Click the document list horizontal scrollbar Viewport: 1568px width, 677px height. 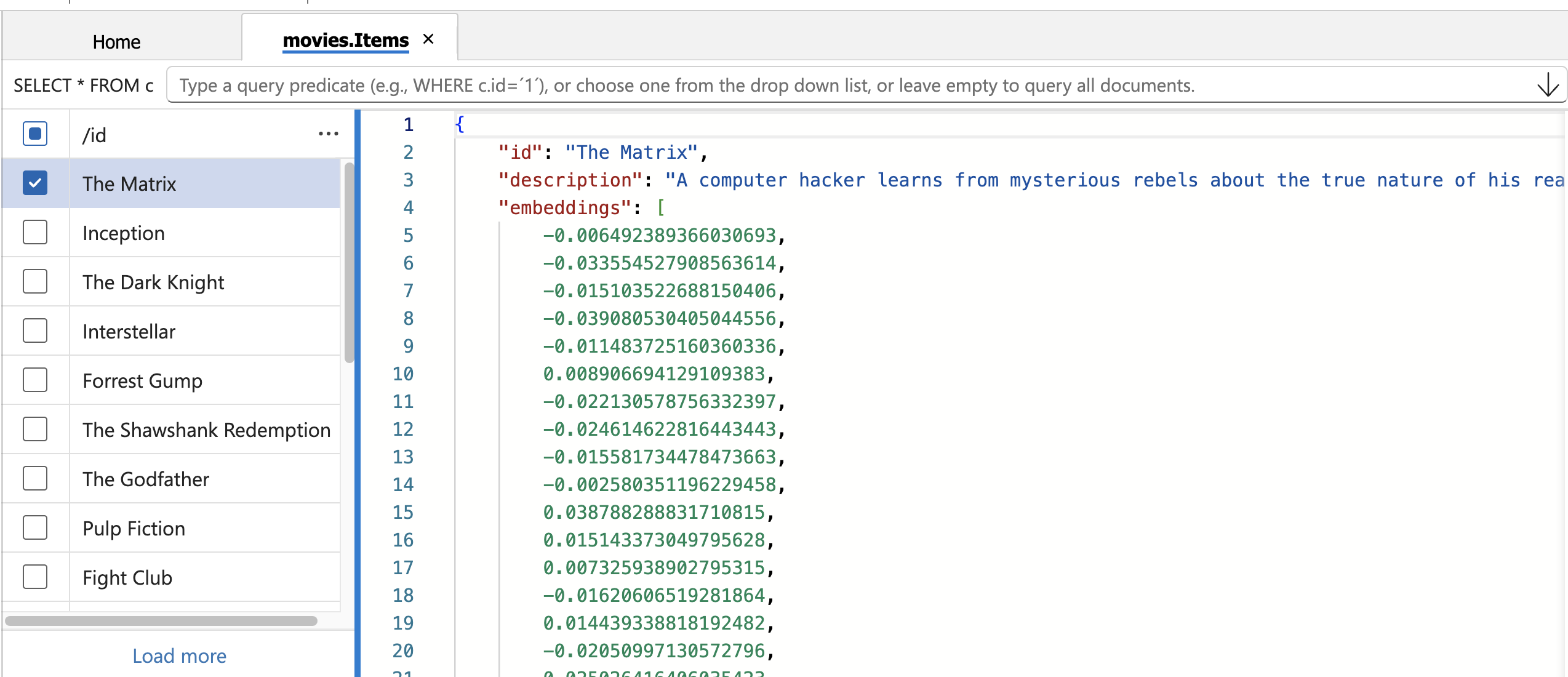pos(161,621)
